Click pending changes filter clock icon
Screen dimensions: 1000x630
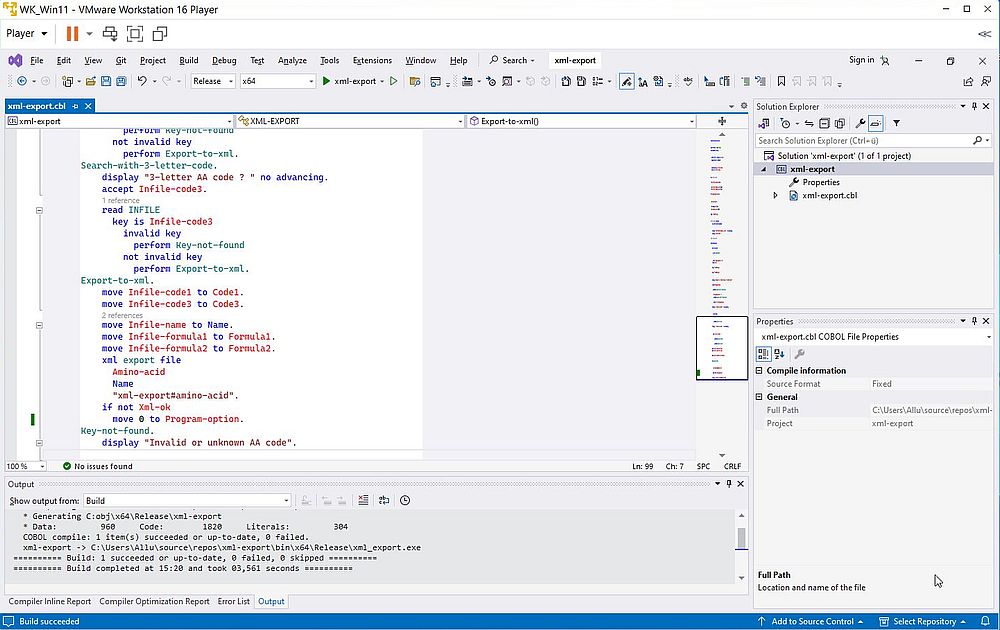[785, 124]
